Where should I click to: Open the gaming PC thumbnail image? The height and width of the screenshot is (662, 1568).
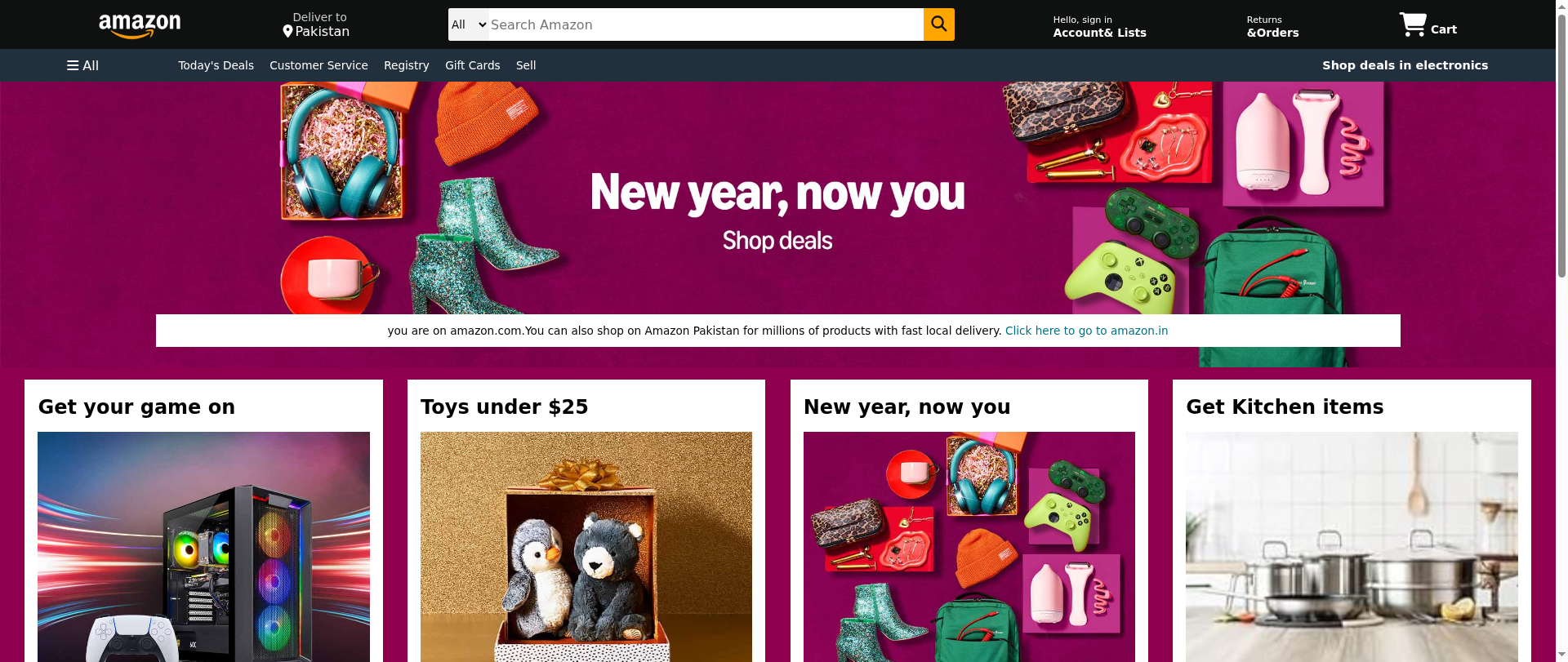click(203, 547)
